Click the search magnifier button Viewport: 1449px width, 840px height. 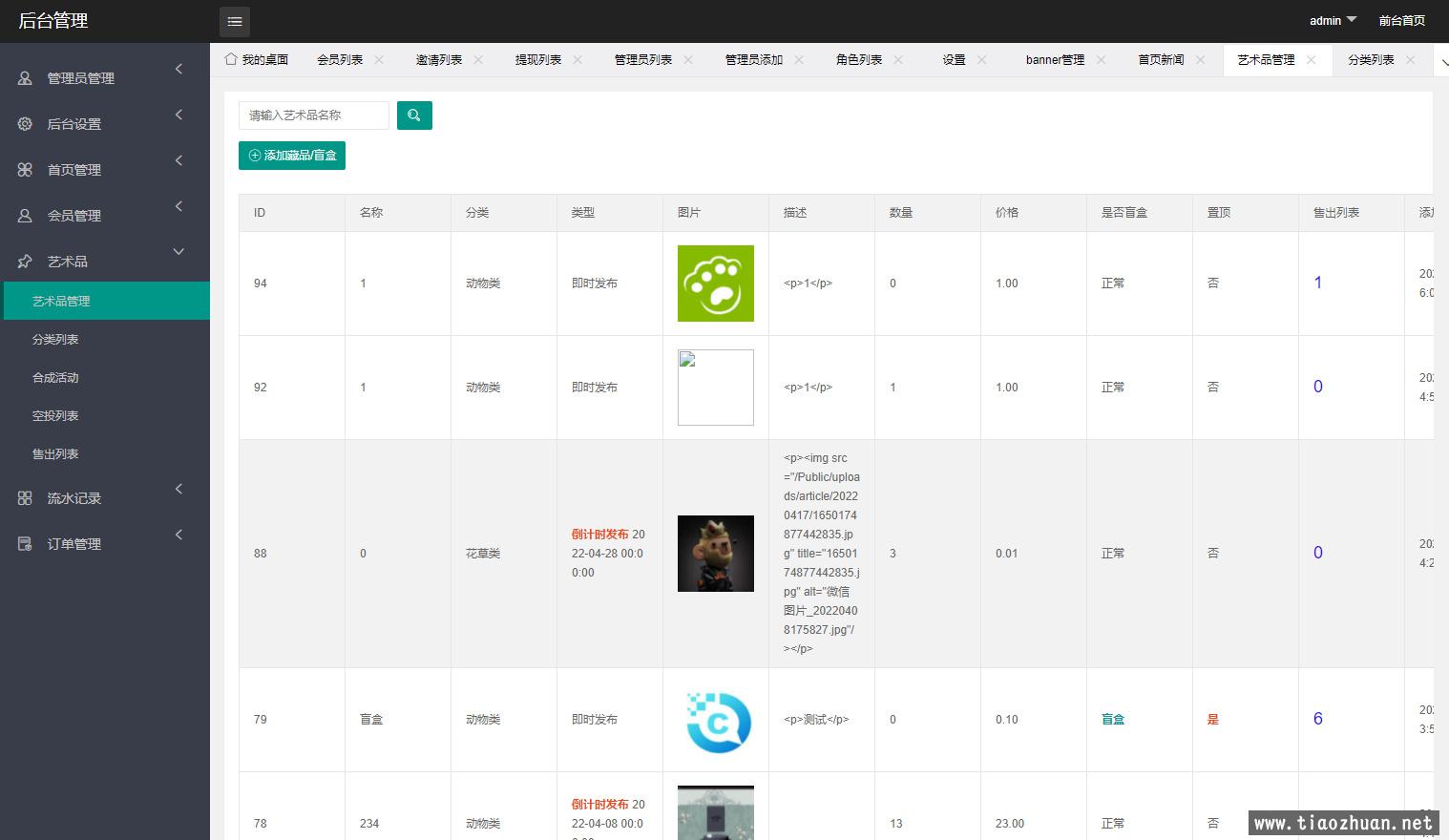[x=414, y=115]
